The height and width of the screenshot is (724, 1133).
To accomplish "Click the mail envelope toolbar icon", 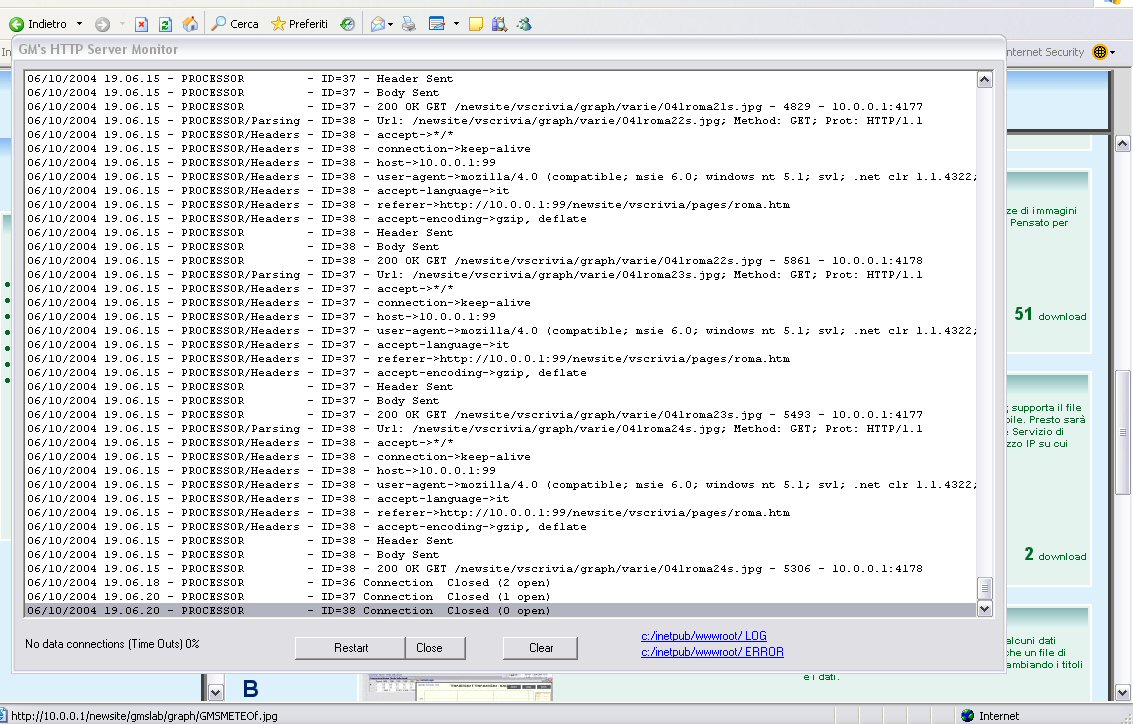I will coord(377,25).
